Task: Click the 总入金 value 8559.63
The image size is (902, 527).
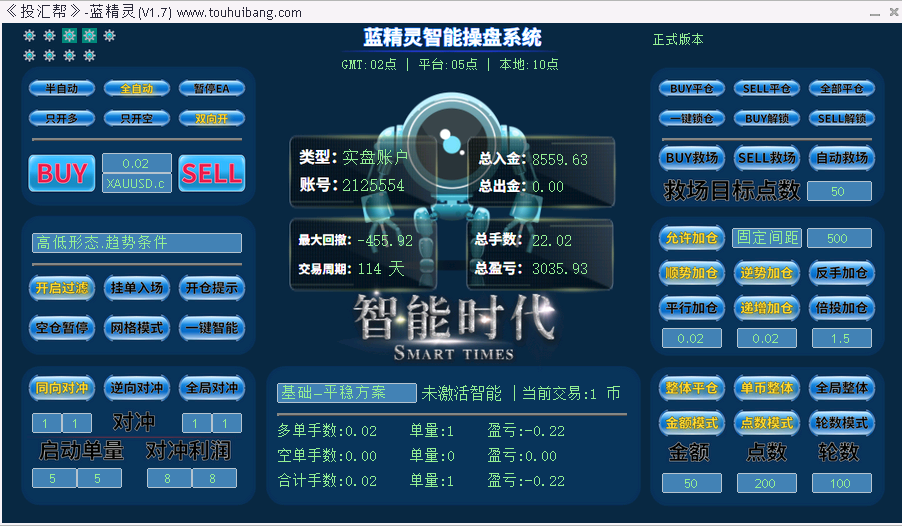Action: [560, 160]
